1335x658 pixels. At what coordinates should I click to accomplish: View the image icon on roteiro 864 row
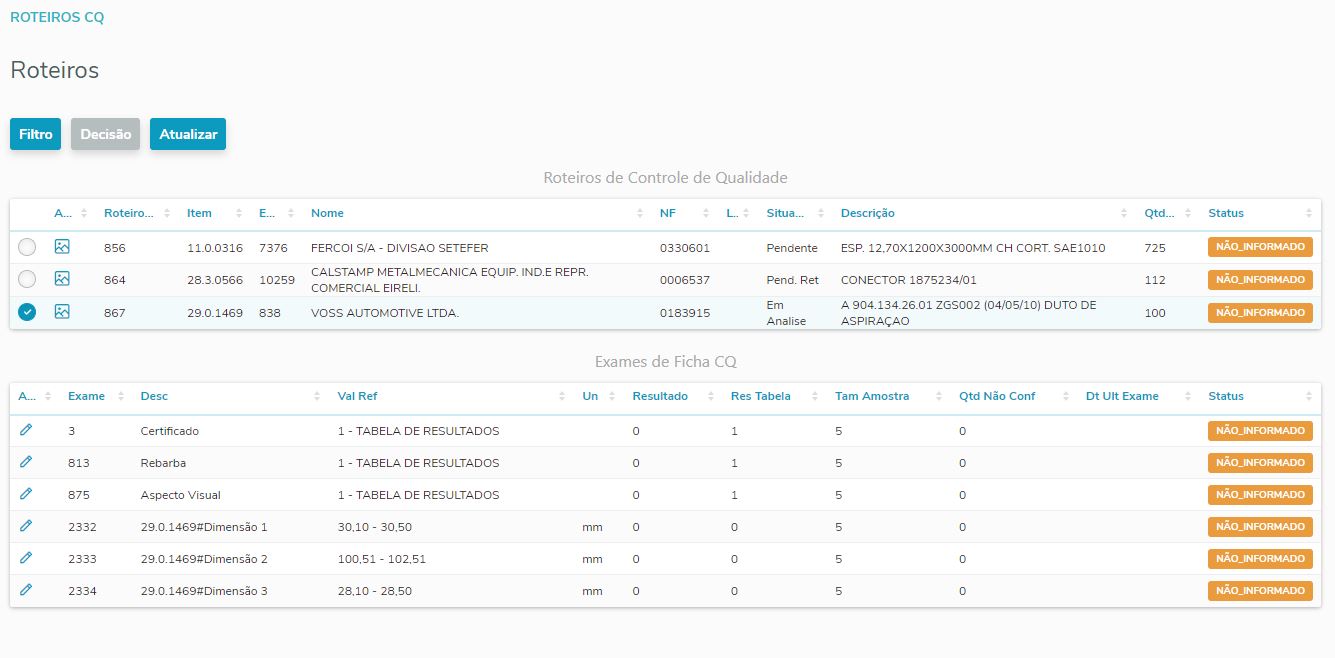click(x=62, y=279)
